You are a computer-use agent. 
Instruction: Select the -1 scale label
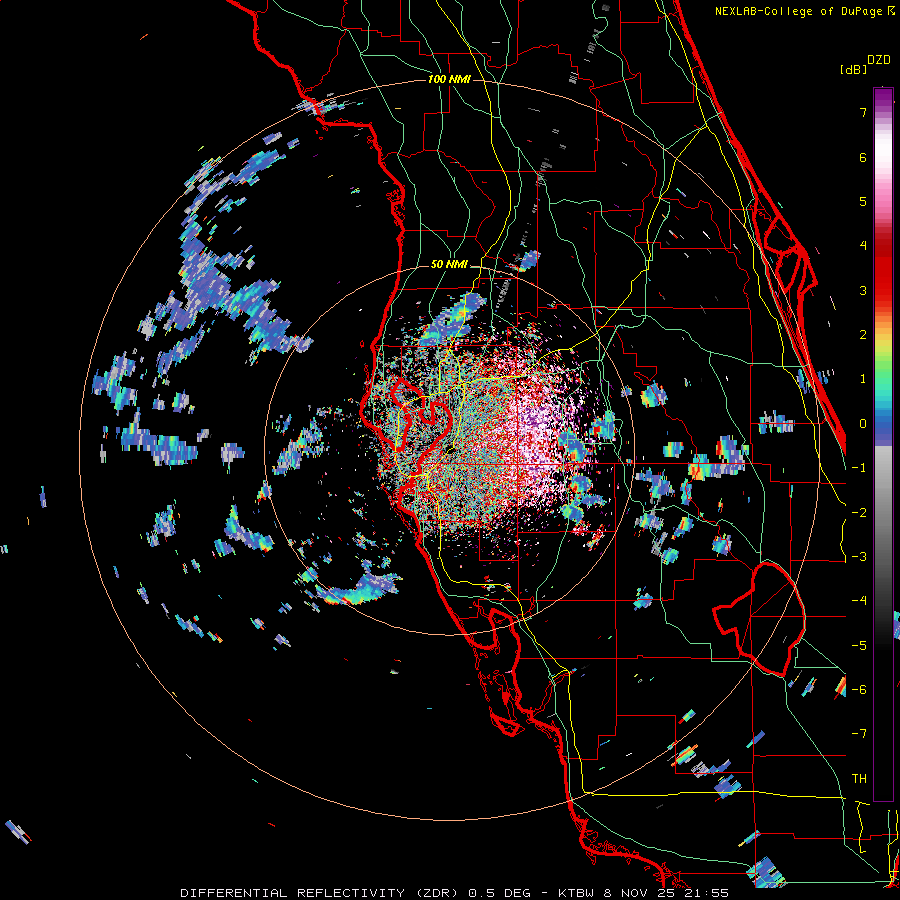(x=859, y=468)
